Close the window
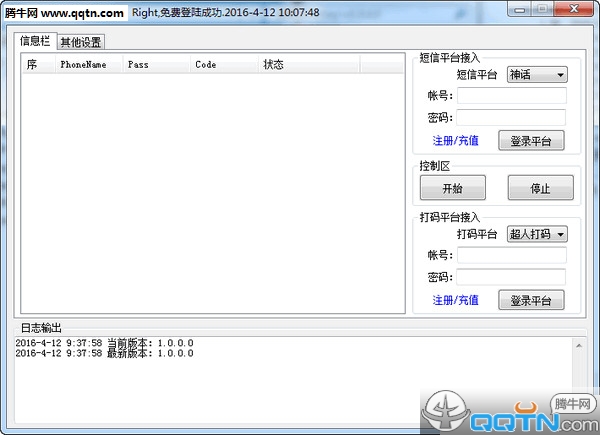Screen dimensions: 600x435 pyautogui.click(x=574, y=9)
